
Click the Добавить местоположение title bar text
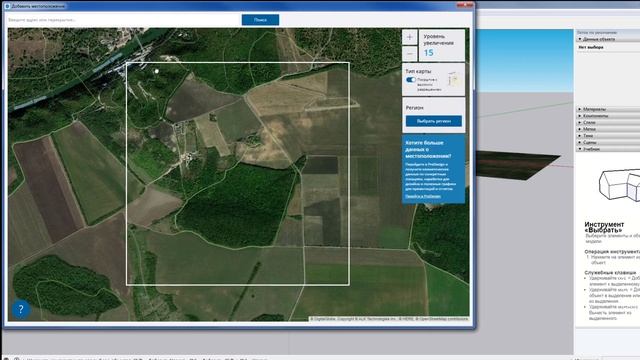tap(38, 6)
